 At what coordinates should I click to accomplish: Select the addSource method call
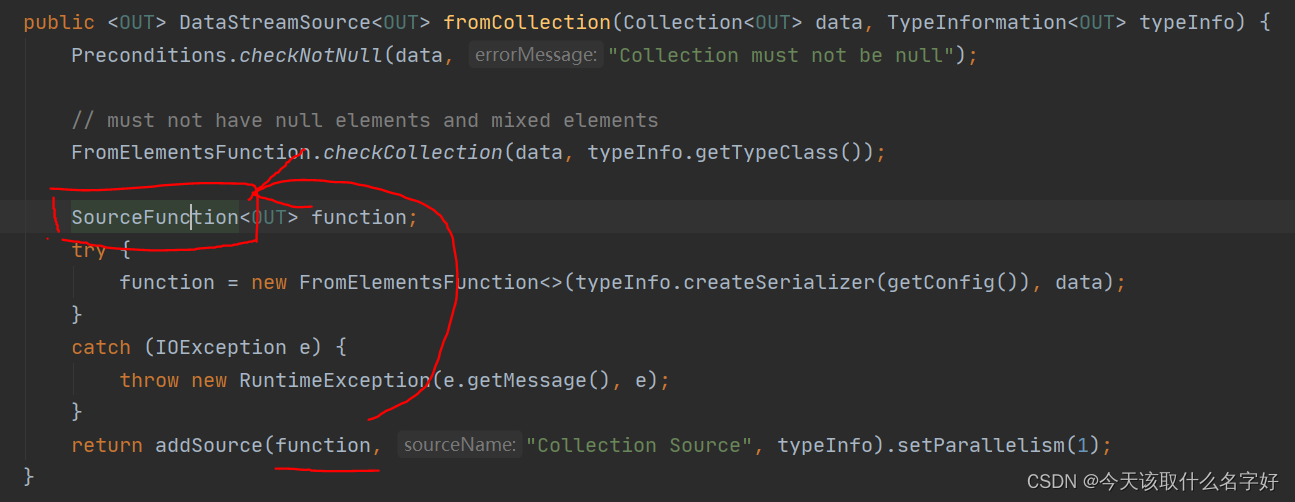209,445
